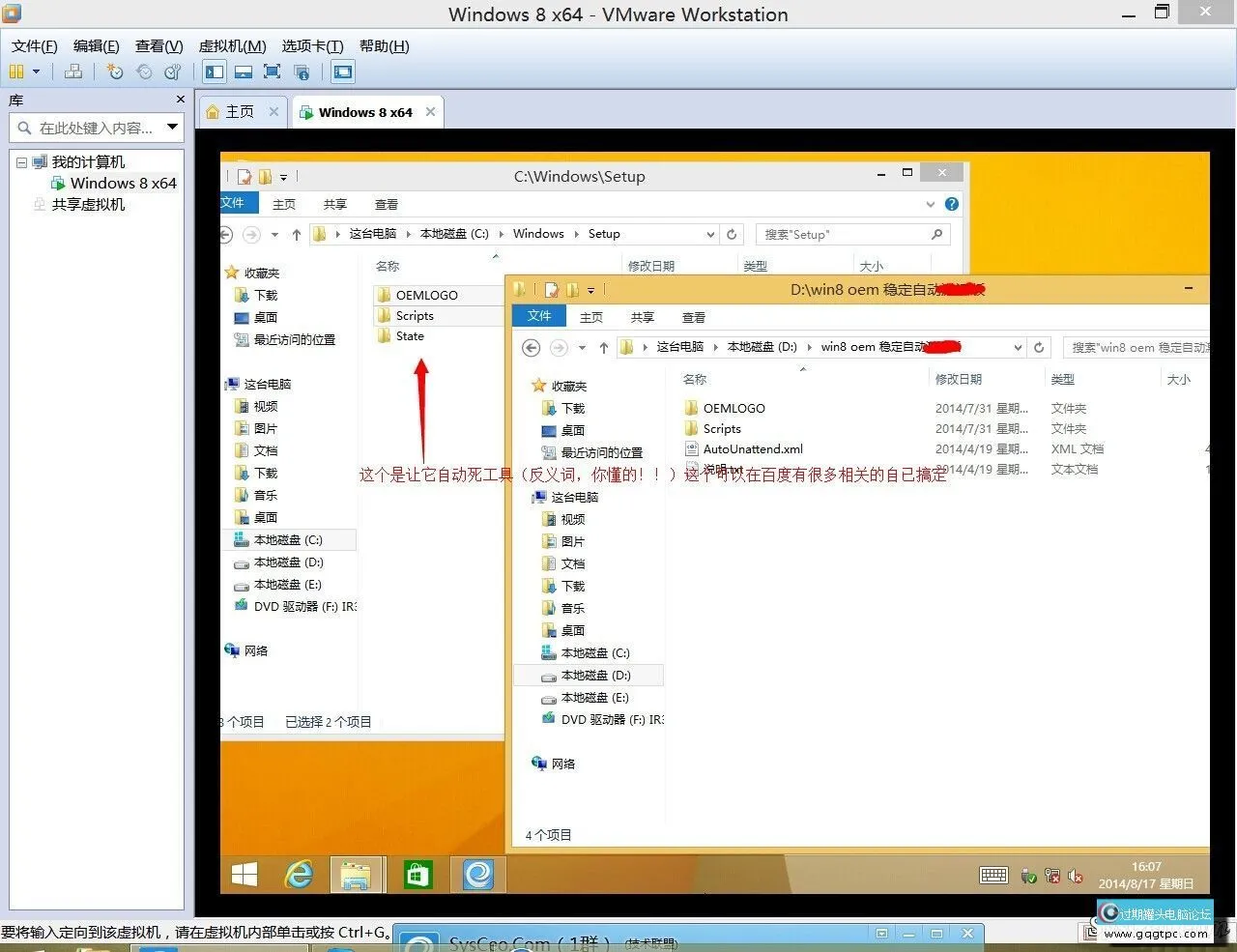Toggle the library panel visibility

[214, 72]
